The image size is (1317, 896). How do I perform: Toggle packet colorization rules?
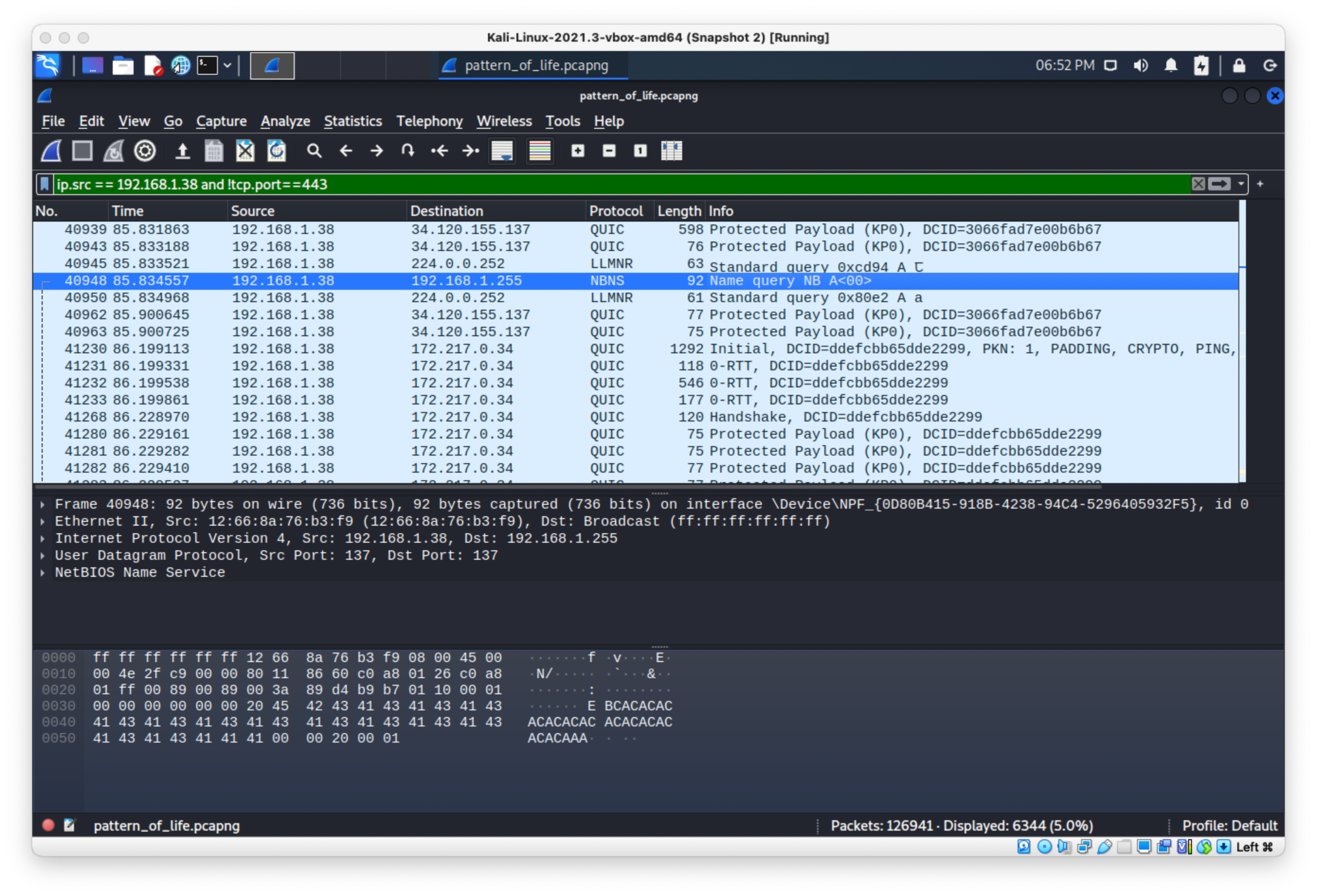point(540,151)
